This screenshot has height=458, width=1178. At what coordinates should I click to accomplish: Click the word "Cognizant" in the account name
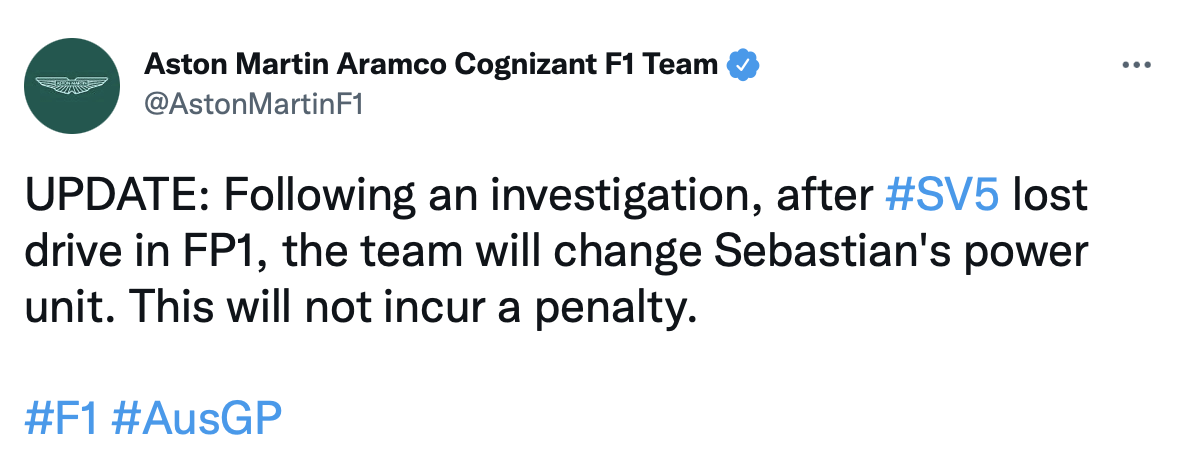[527, 66]
